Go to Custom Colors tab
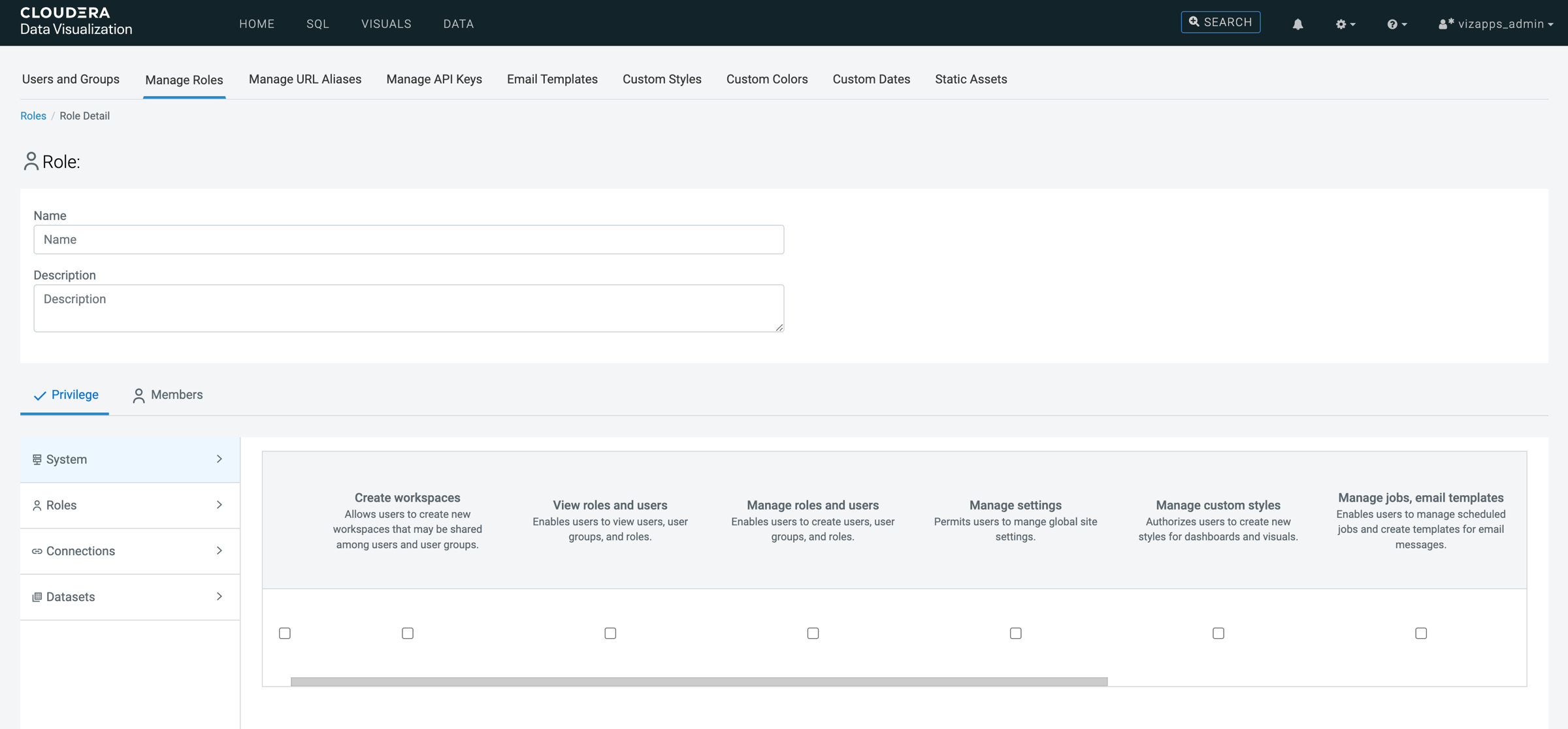 pyautogui.click(x=767, y=79)
